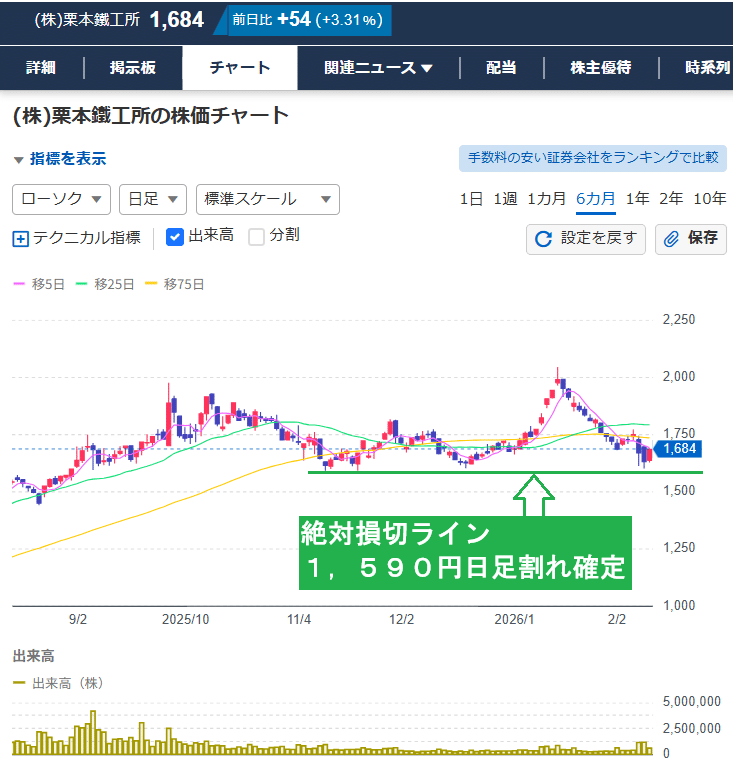The height and width of the screenshot is (763, 733).
Task: Open the 標準スケール scale dropdown
Action: tap(268, 200)
